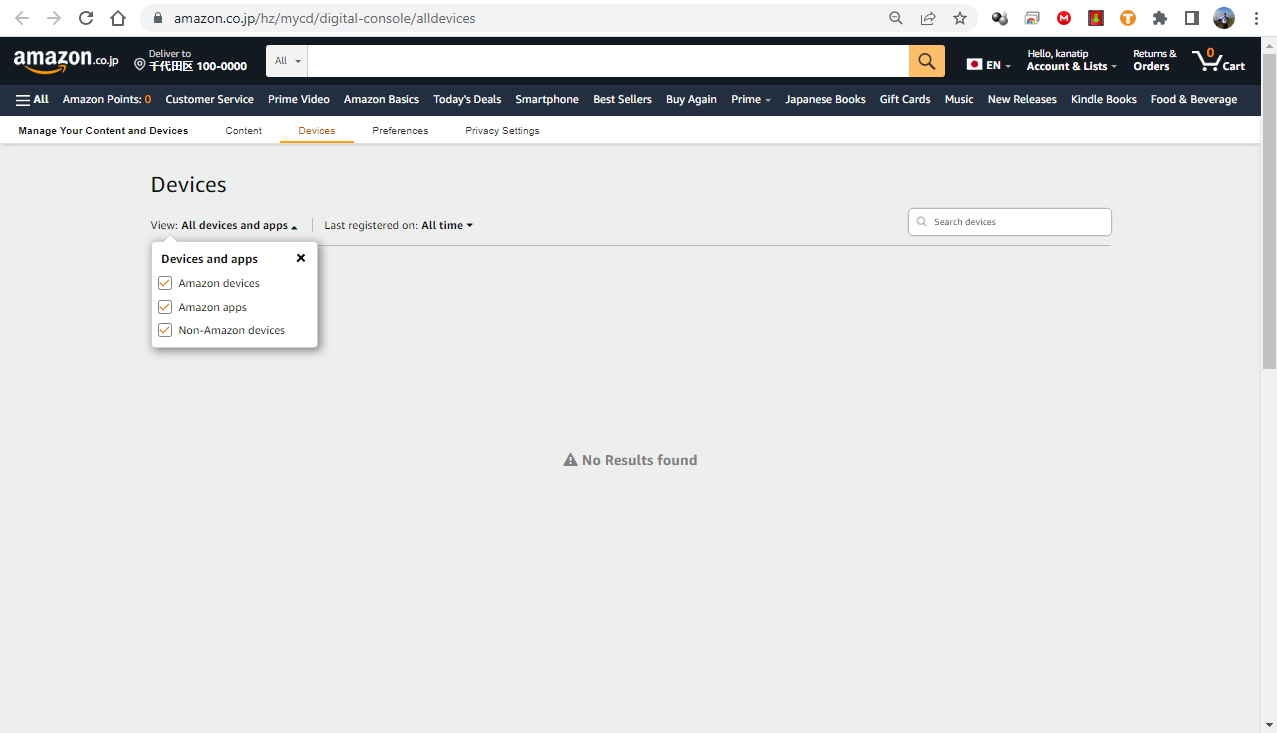Open Customer Service link
The image size is (1277, 733).
209,99
